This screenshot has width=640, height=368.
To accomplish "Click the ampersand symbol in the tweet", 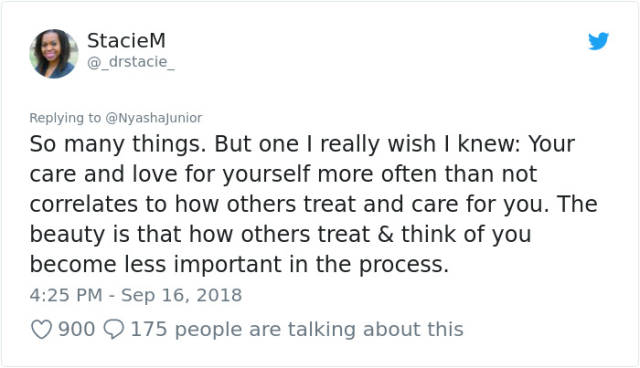I will point(385,234).
